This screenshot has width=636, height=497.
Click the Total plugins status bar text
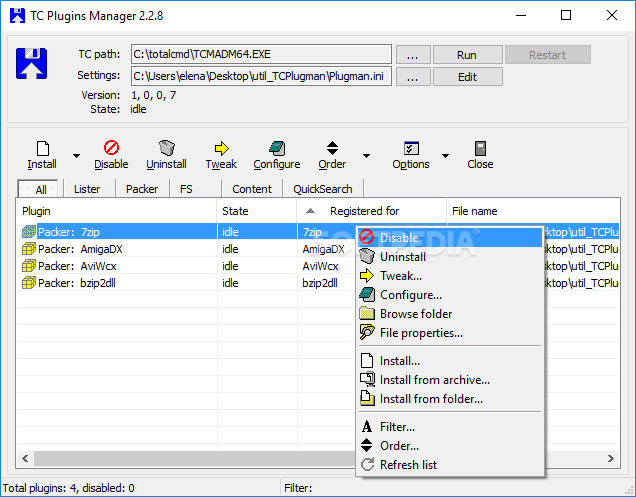point(69,488)
